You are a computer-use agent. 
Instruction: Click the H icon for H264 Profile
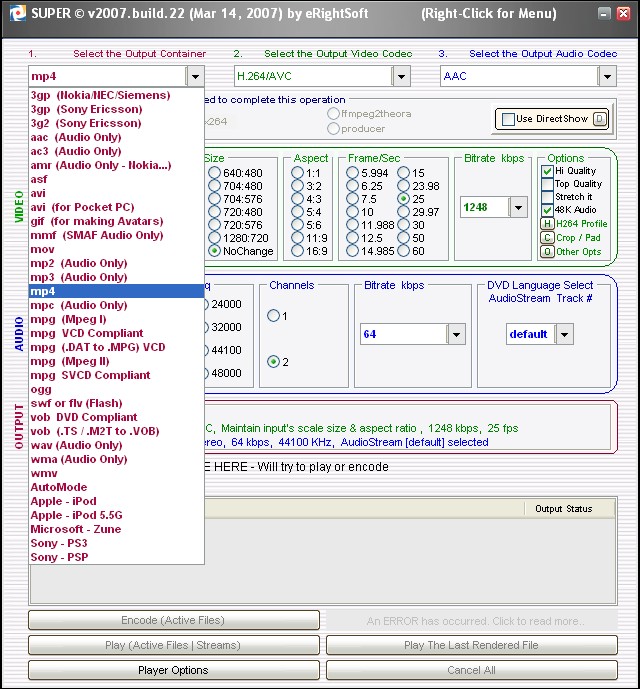[x=547, y=224]
